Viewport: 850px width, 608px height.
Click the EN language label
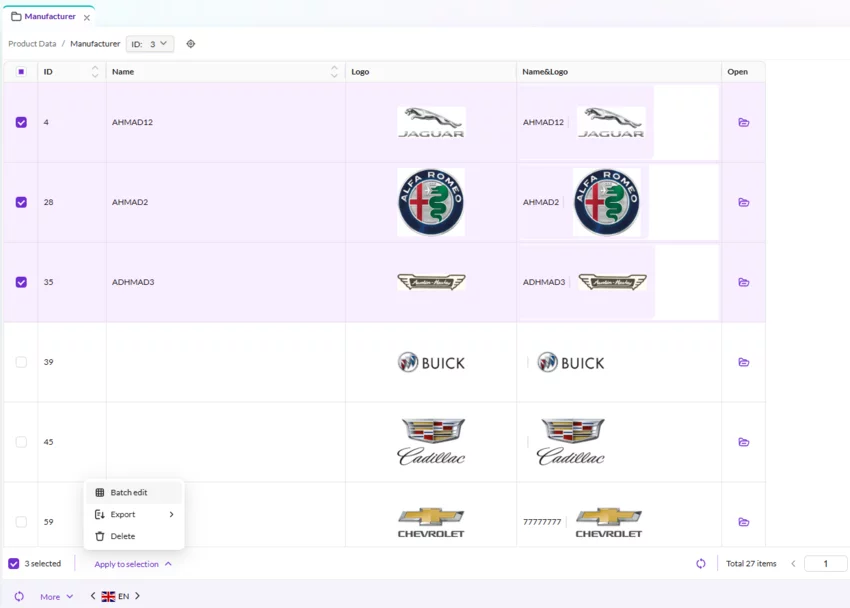[124, 596]
